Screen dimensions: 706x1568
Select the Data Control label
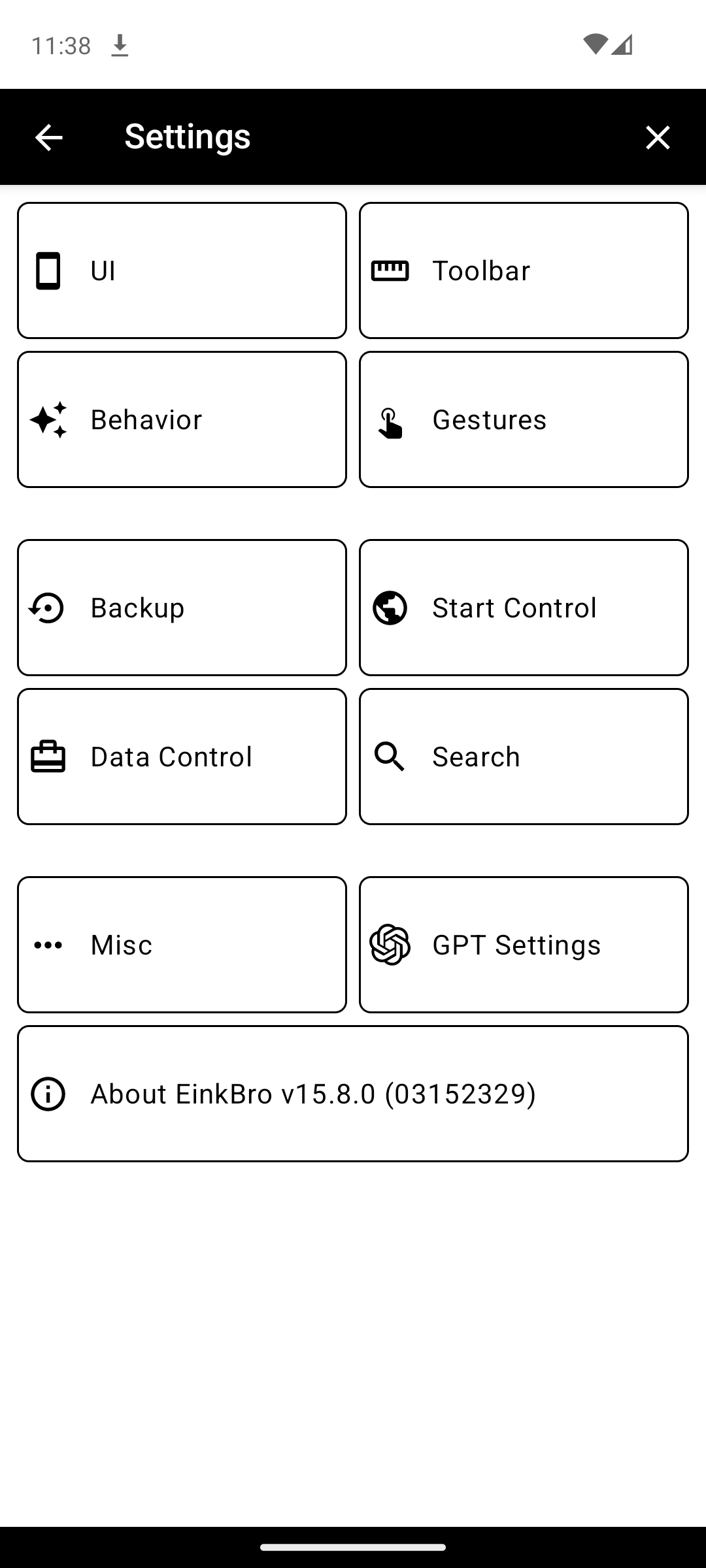pos(171,757)
